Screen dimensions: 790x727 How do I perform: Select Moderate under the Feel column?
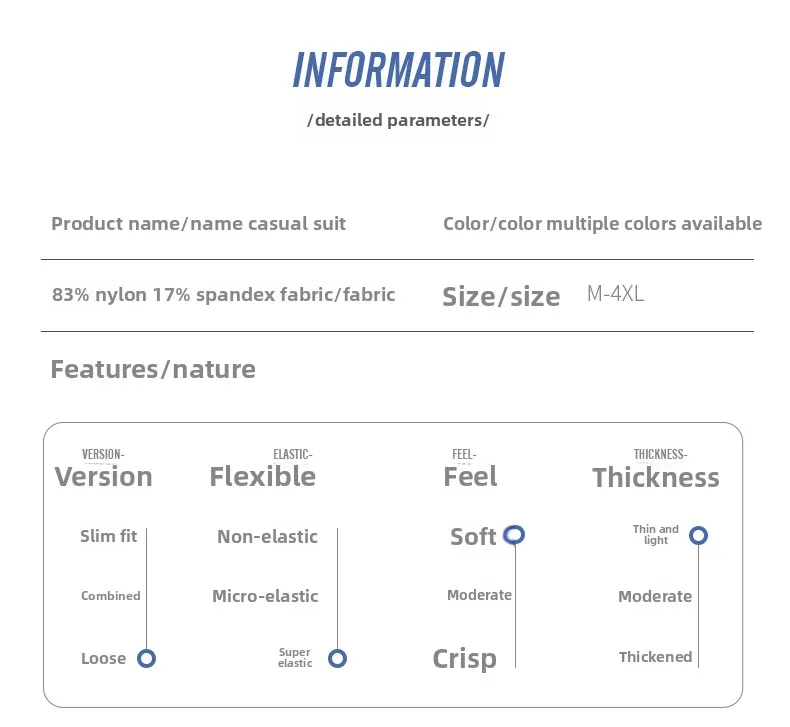(x=479, y=595)
